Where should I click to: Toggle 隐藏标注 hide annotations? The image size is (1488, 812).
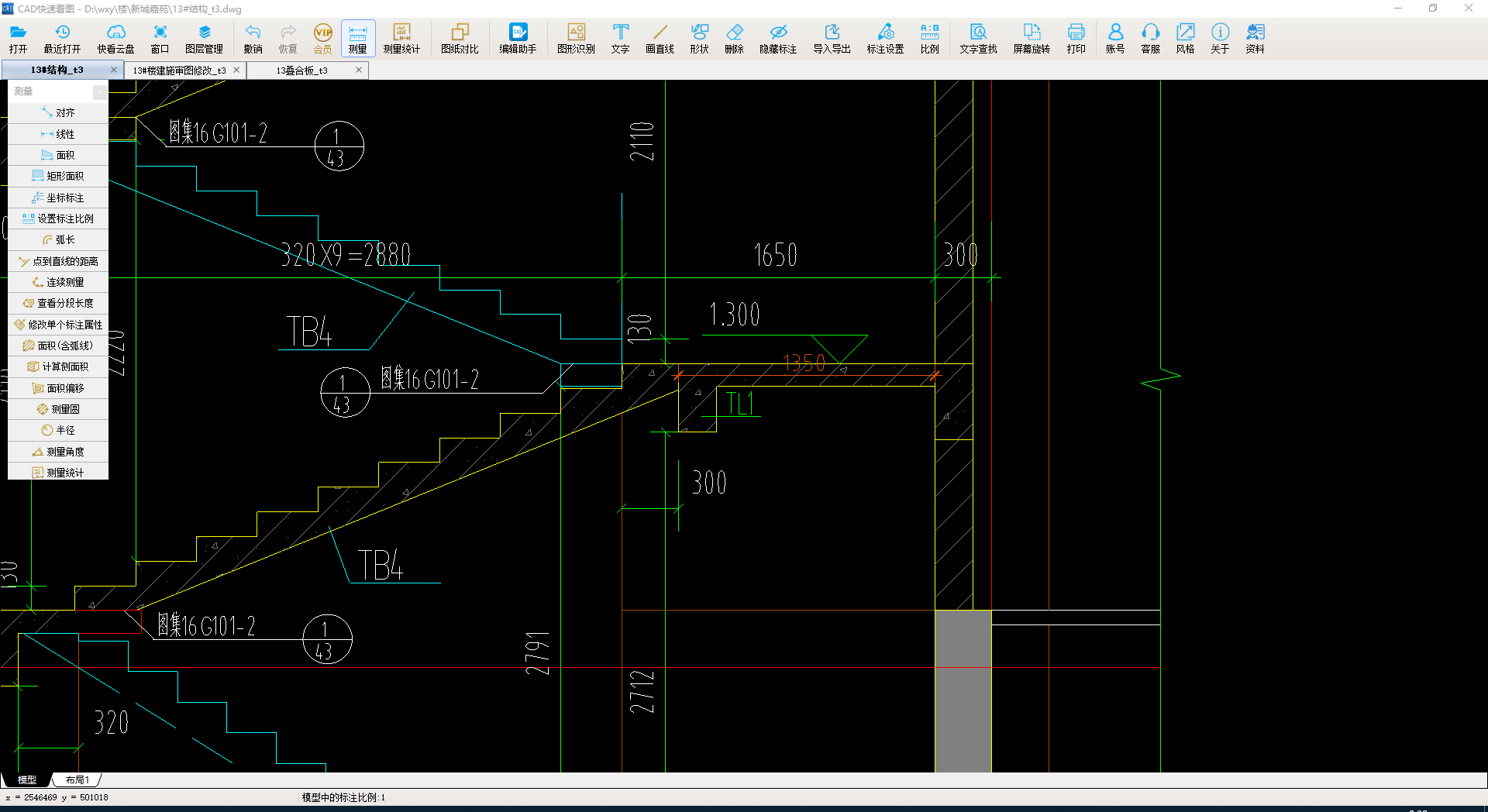(x=778, y=38)
